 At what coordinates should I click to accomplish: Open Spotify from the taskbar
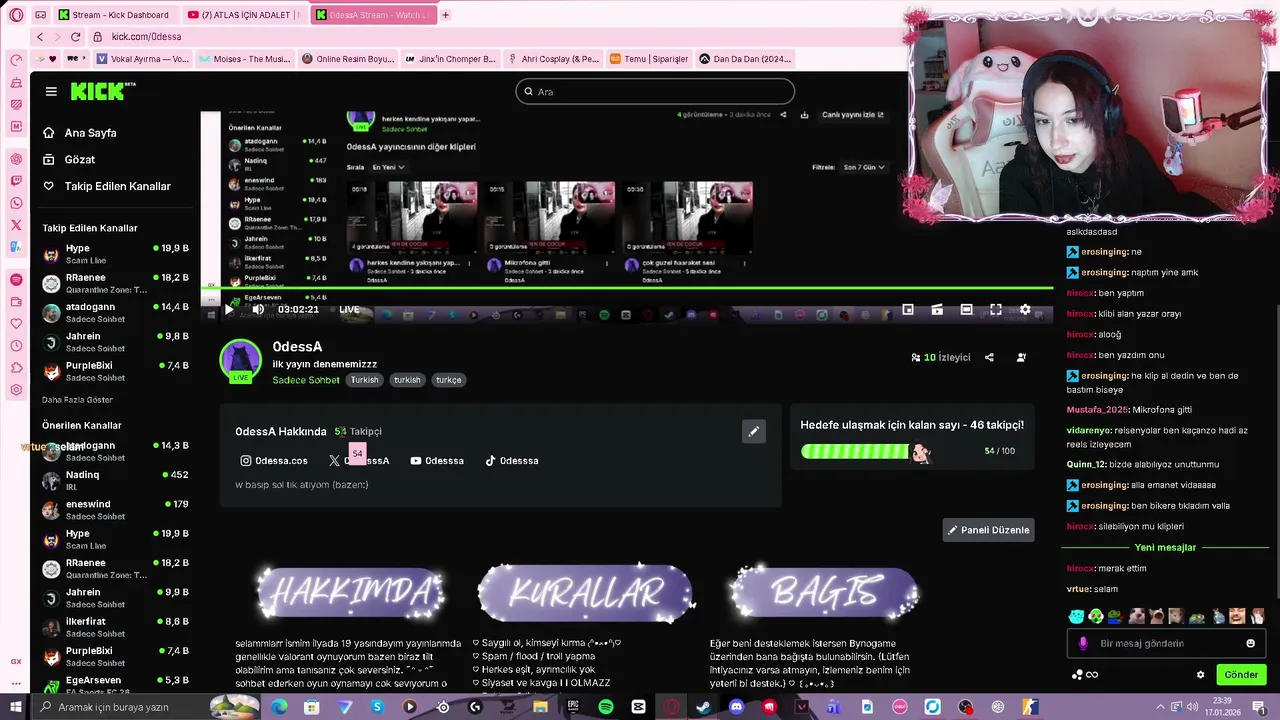tap(606, 707)
